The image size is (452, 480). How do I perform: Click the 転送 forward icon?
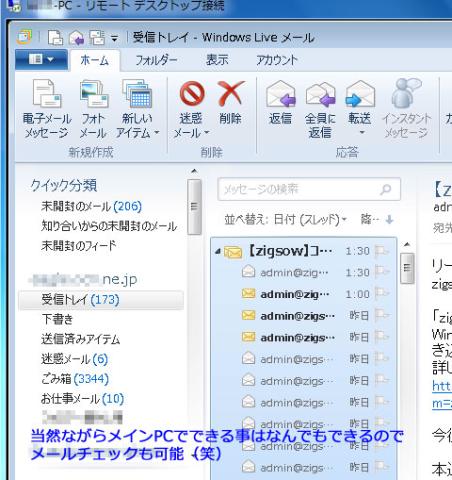360,94
